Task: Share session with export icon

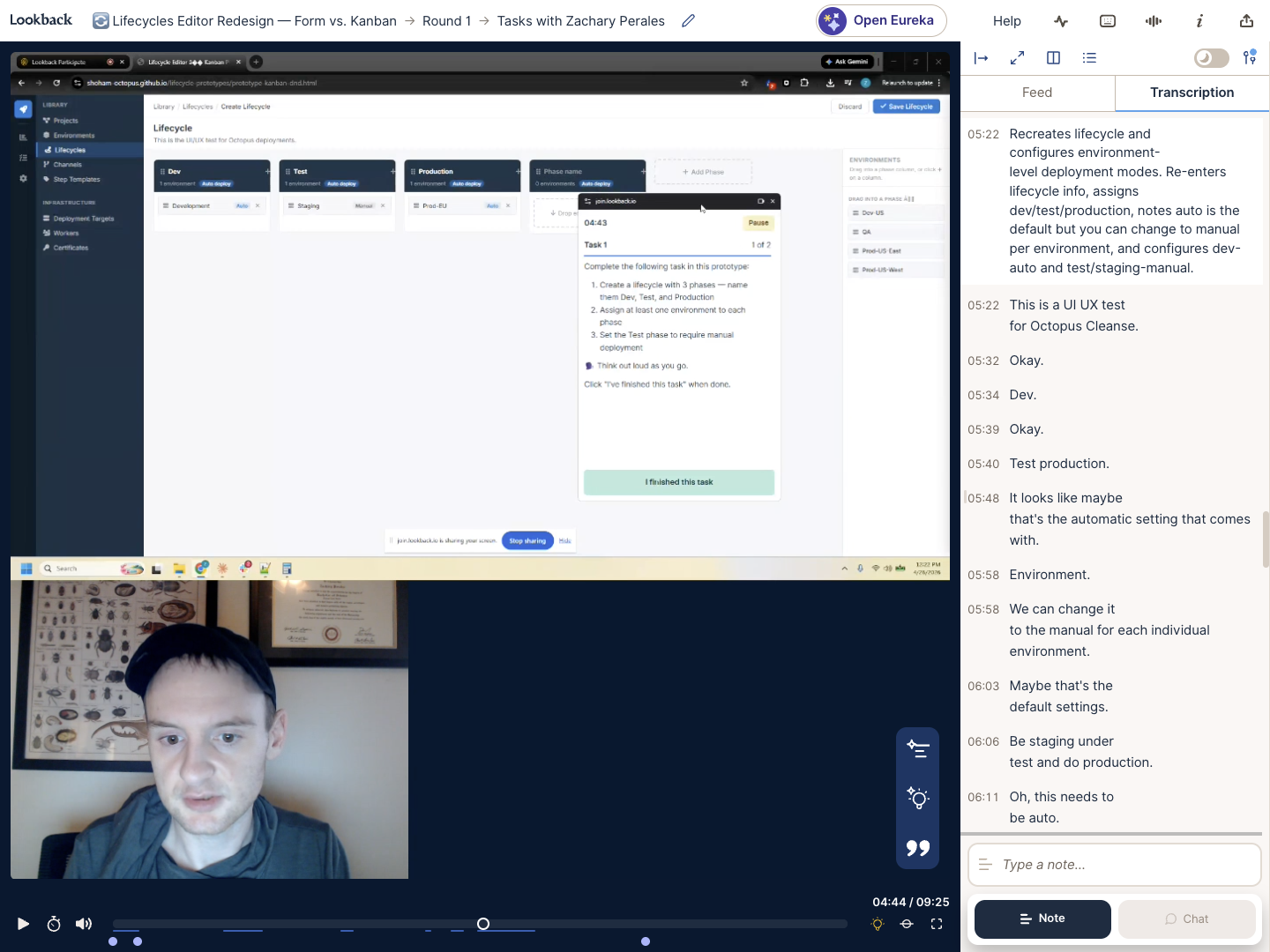Action: [1246, 21]
